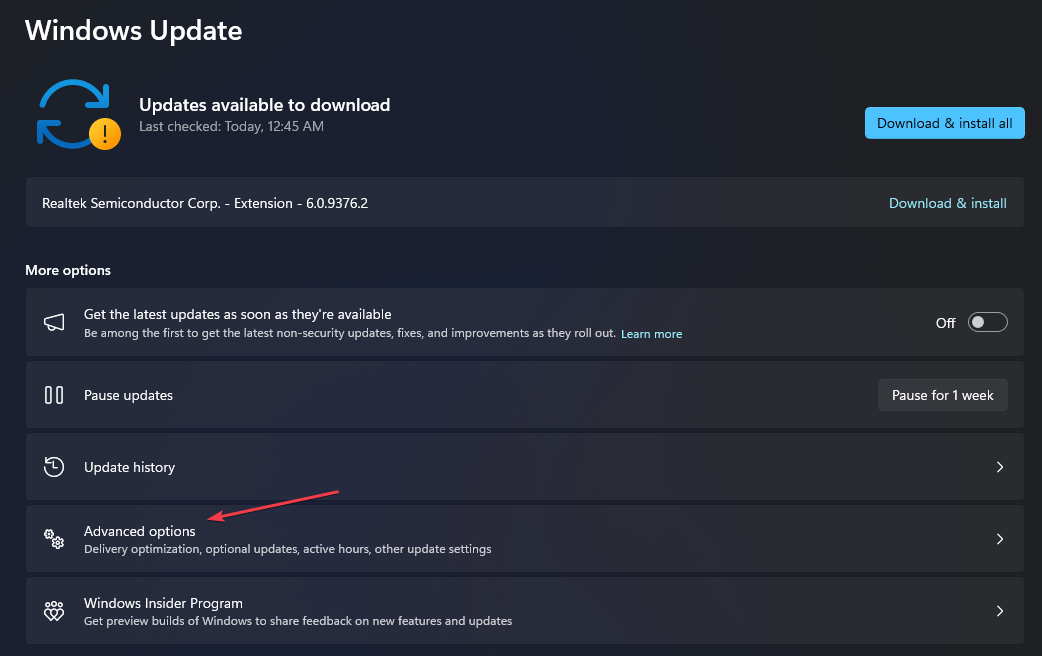Open the Update history entry
This screenshot has width=1042, height=656.
coord(129,467)
